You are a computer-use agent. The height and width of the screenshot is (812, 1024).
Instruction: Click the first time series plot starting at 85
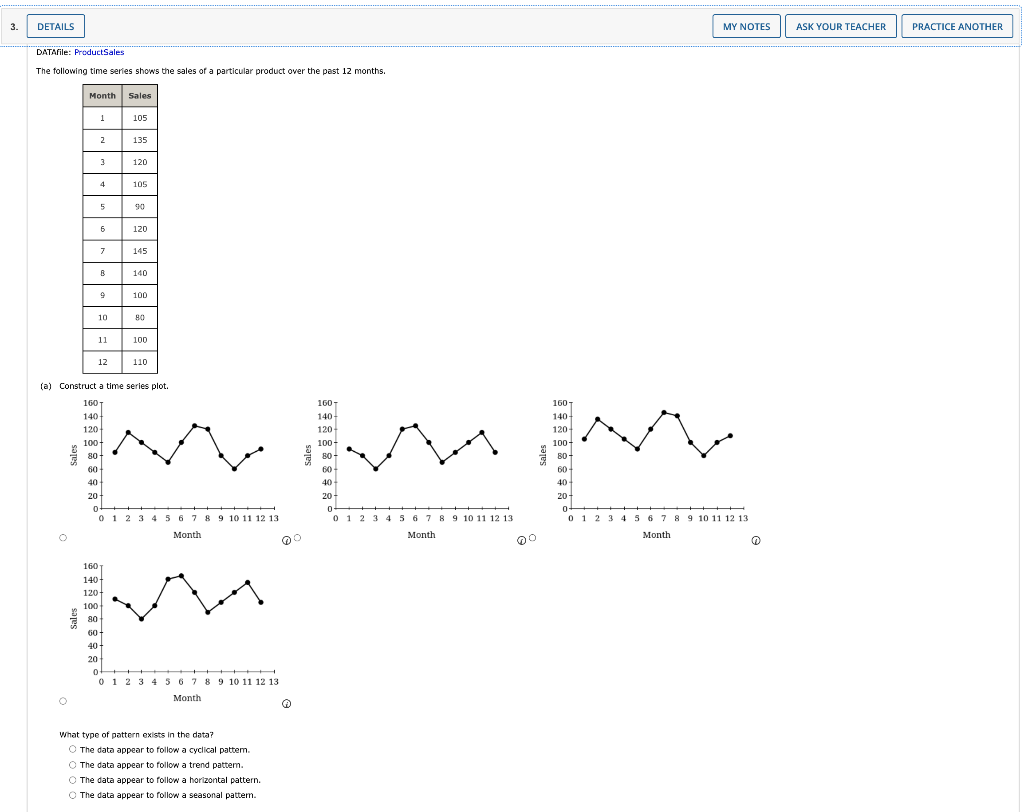click(175, 468)
